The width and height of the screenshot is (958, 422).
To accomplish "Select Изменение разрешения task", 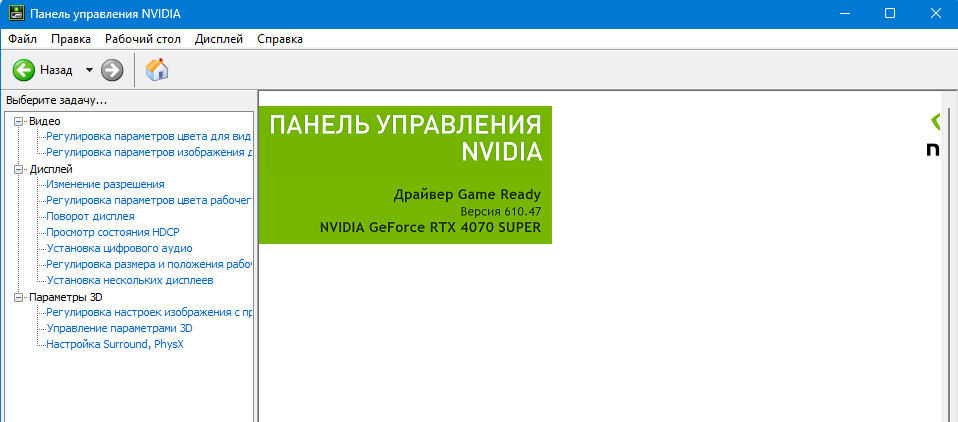I will [x=105, y=184].
